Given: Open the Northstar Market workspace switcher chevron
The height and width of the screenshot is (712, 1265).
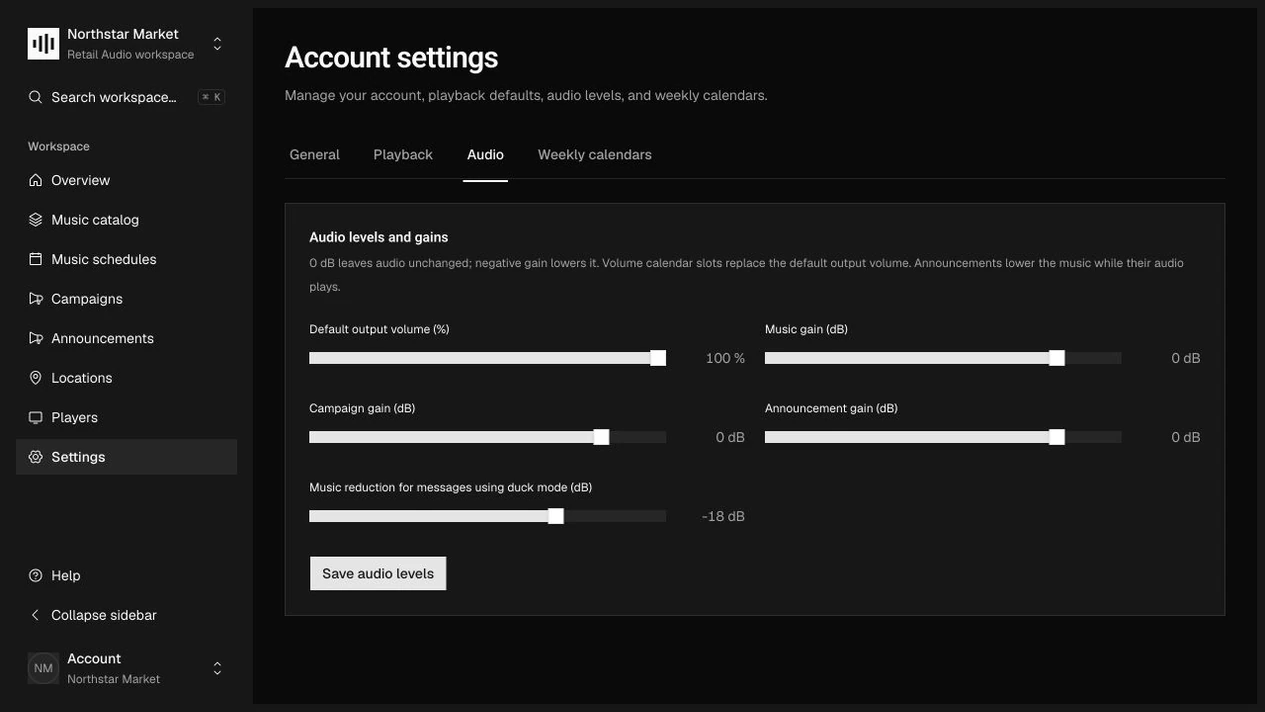Looking at the screenshot, I should click(x=217, y=44).
